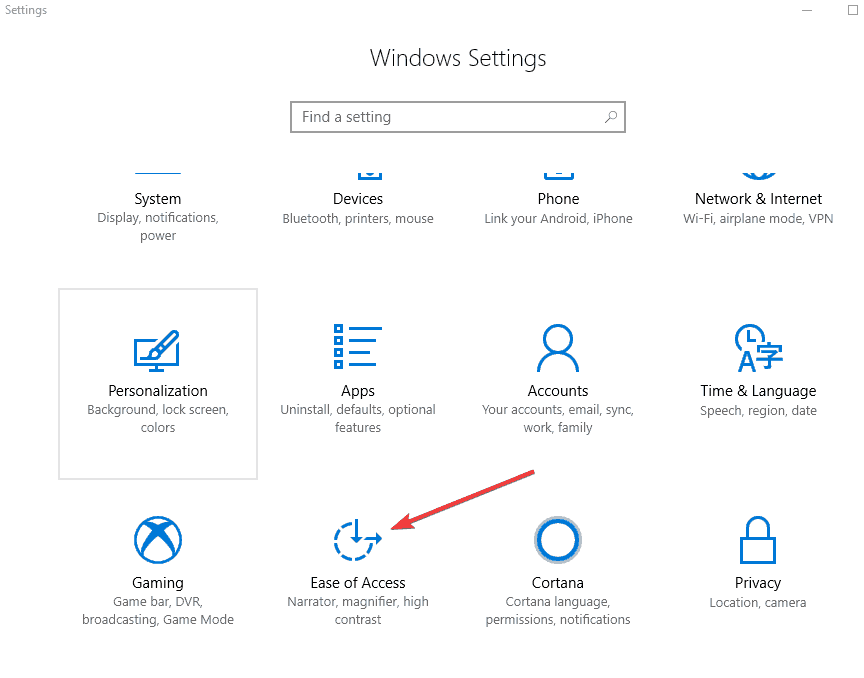Open Time & Language clock icon
The image size is (864, 678).
(x=757, y=348)
